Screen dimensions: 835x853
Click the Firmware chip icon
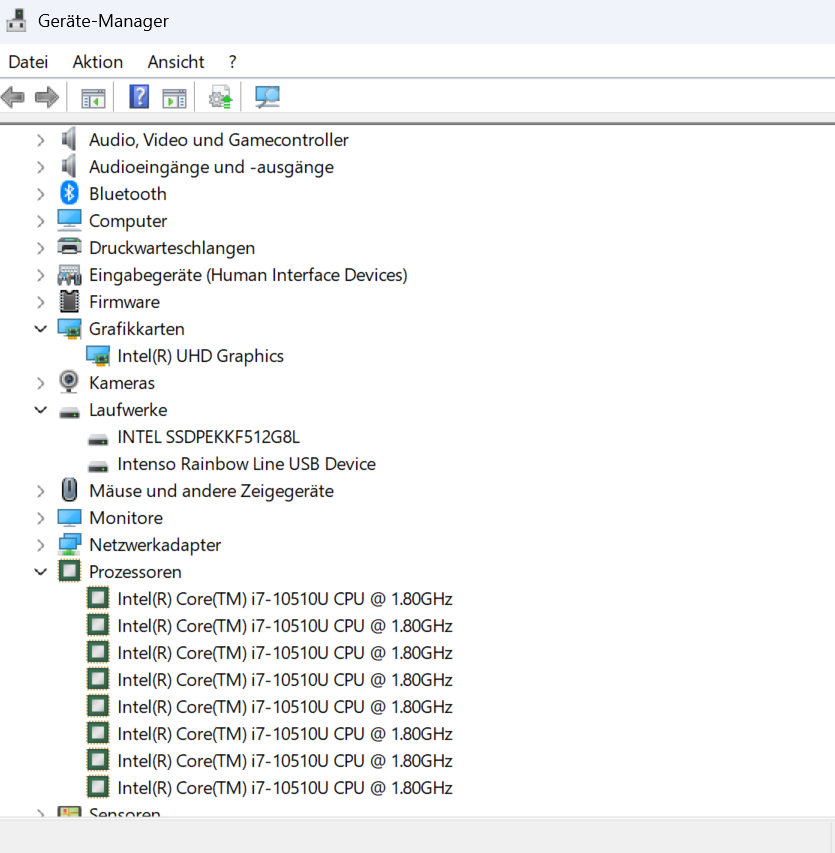tap(69, 301)
